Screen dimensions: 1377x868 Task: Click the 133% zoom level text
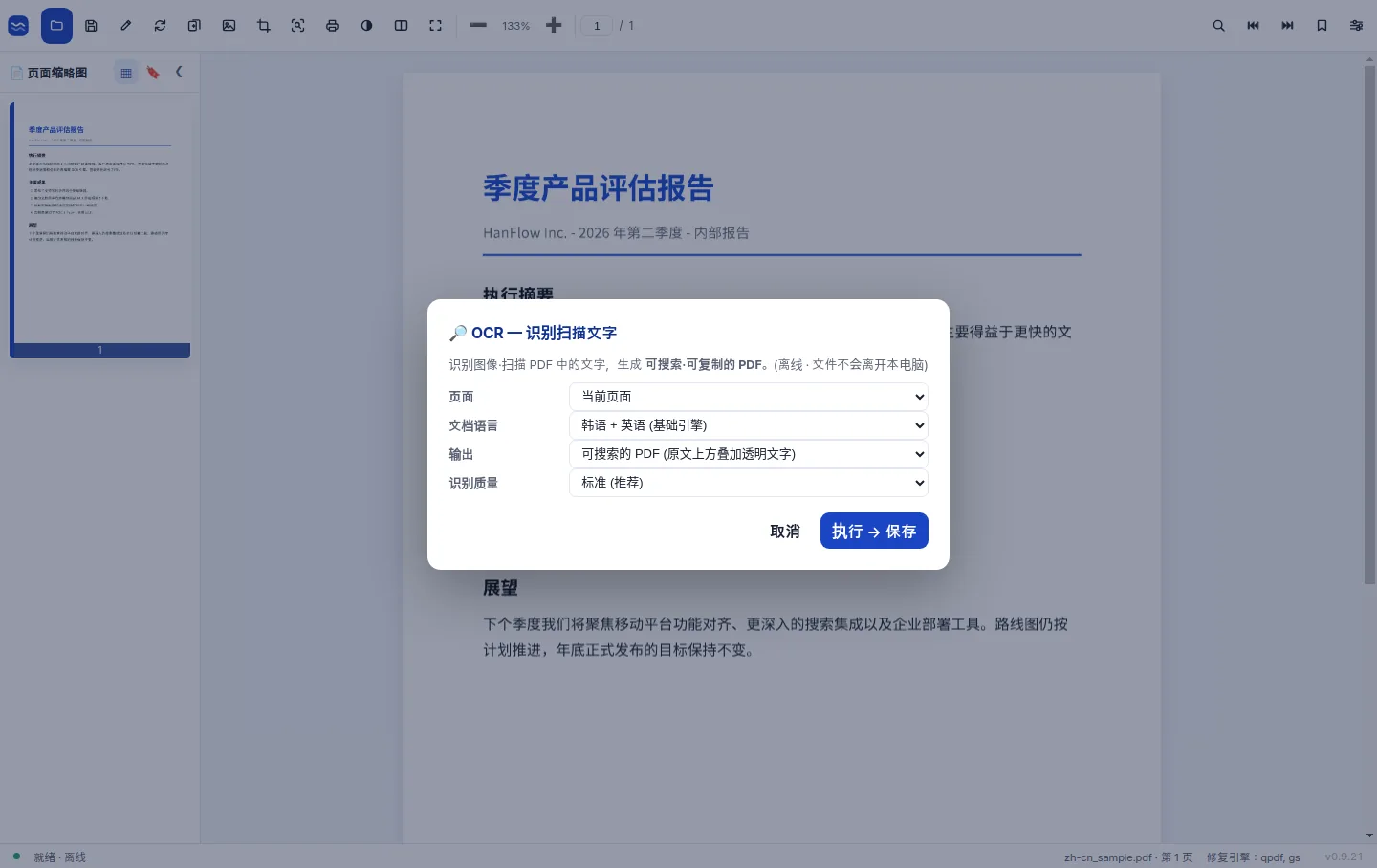[515, 26]
